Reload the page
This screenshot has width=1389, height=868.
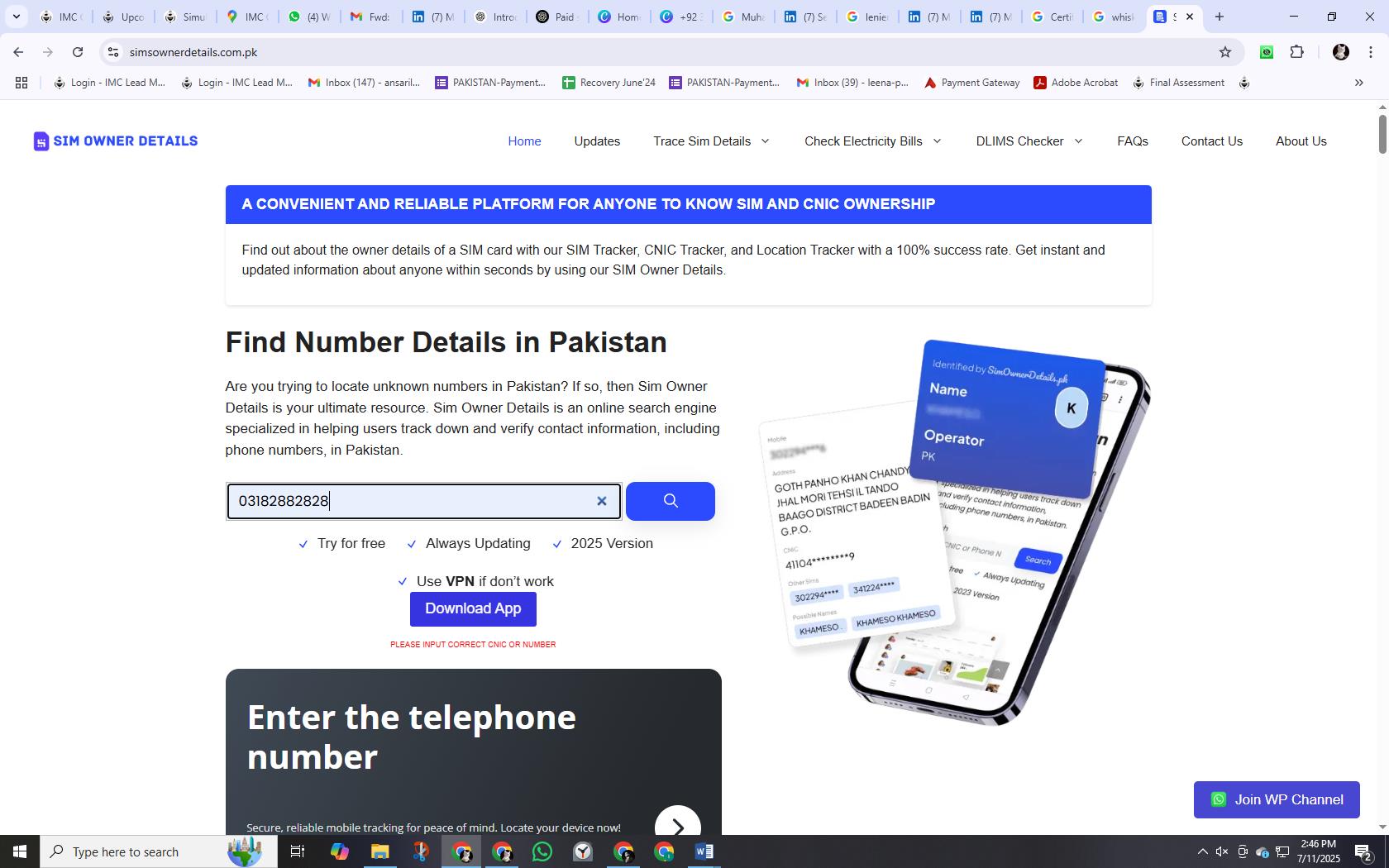(x=78, y=52)
